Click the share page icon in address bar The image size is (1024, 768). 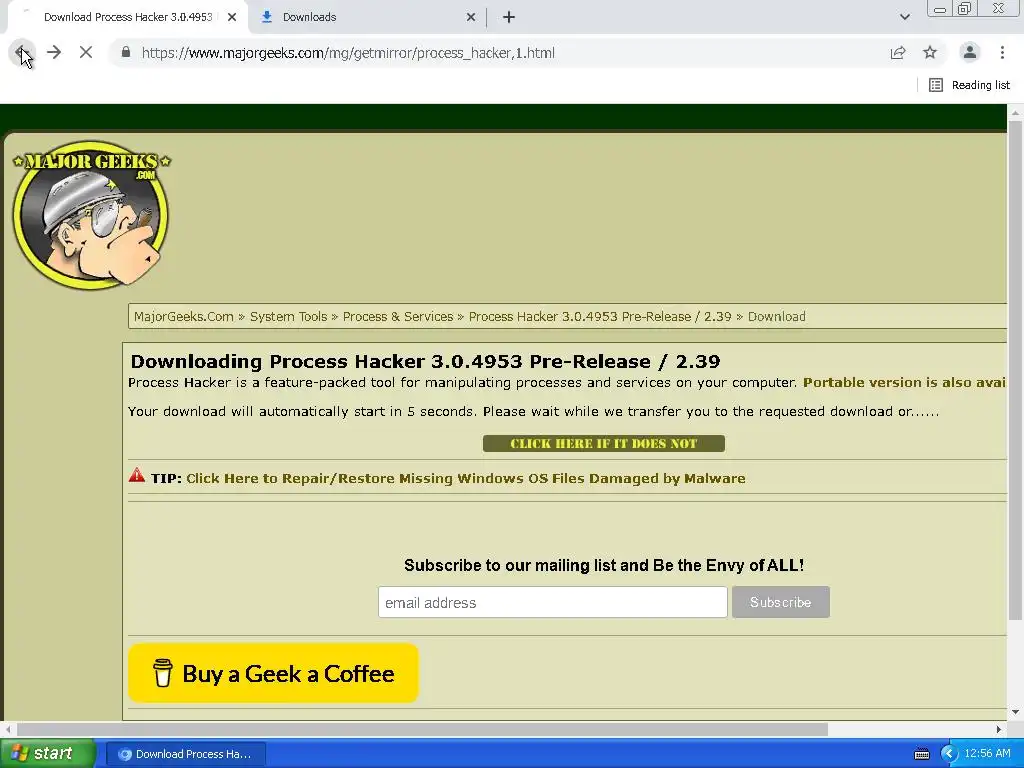(898, 52)
